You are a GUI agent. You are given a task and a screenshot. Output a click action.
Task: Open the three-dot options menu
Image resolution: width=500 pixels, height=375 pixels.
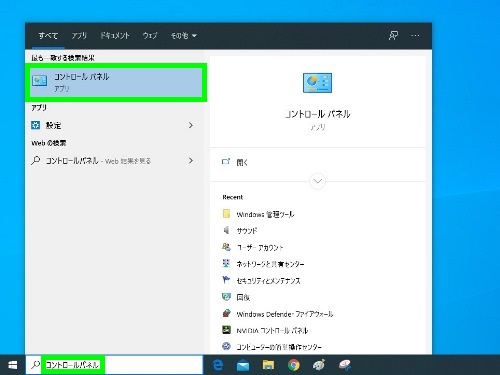pyautogui.click(x=415, y=35)
